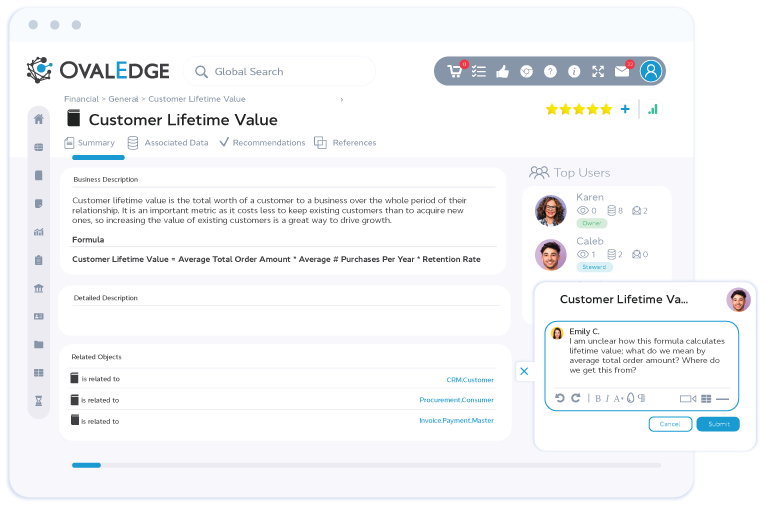Open the CRM.Customer related object link

[470, 380]
